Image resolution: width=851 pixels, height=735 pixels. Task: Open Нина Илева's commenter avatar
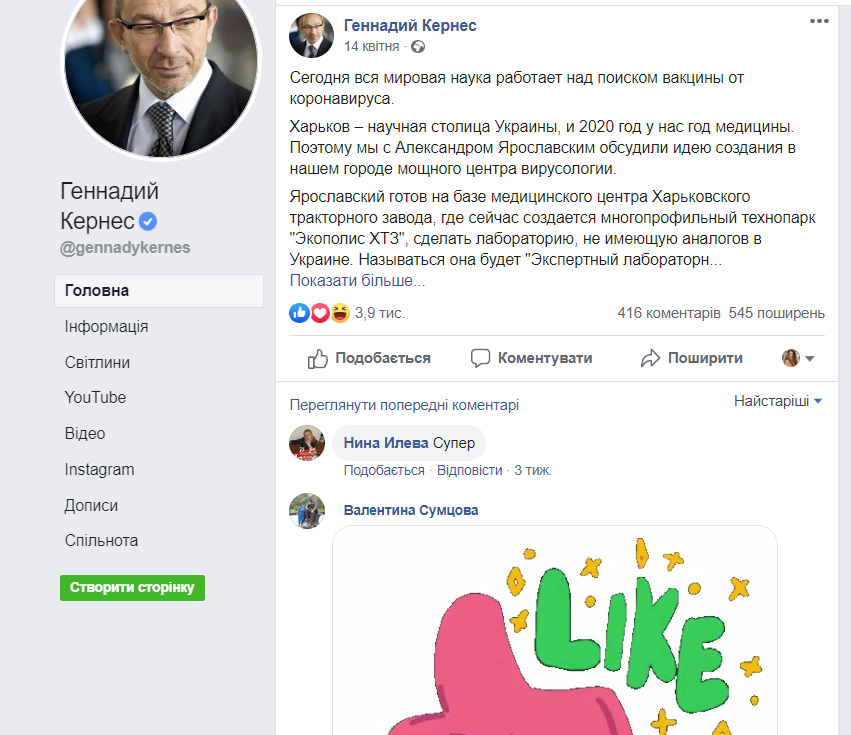307,444
